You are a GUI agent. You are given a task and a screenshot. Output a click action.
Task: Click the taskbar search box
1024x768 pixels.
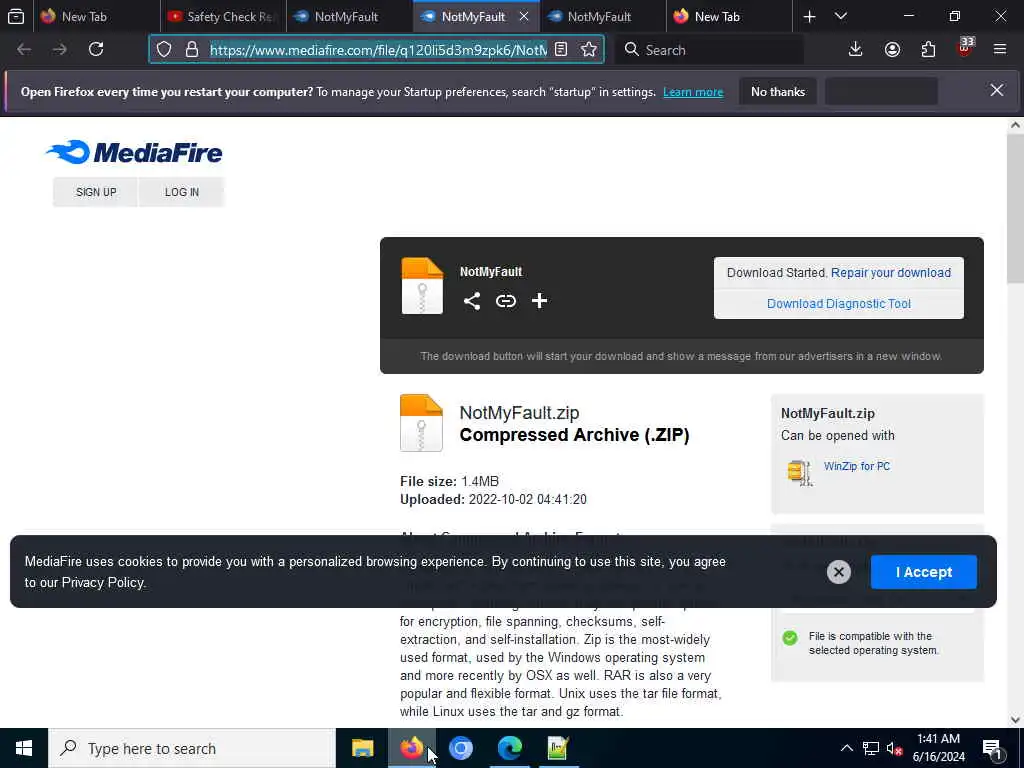point(192,748)
